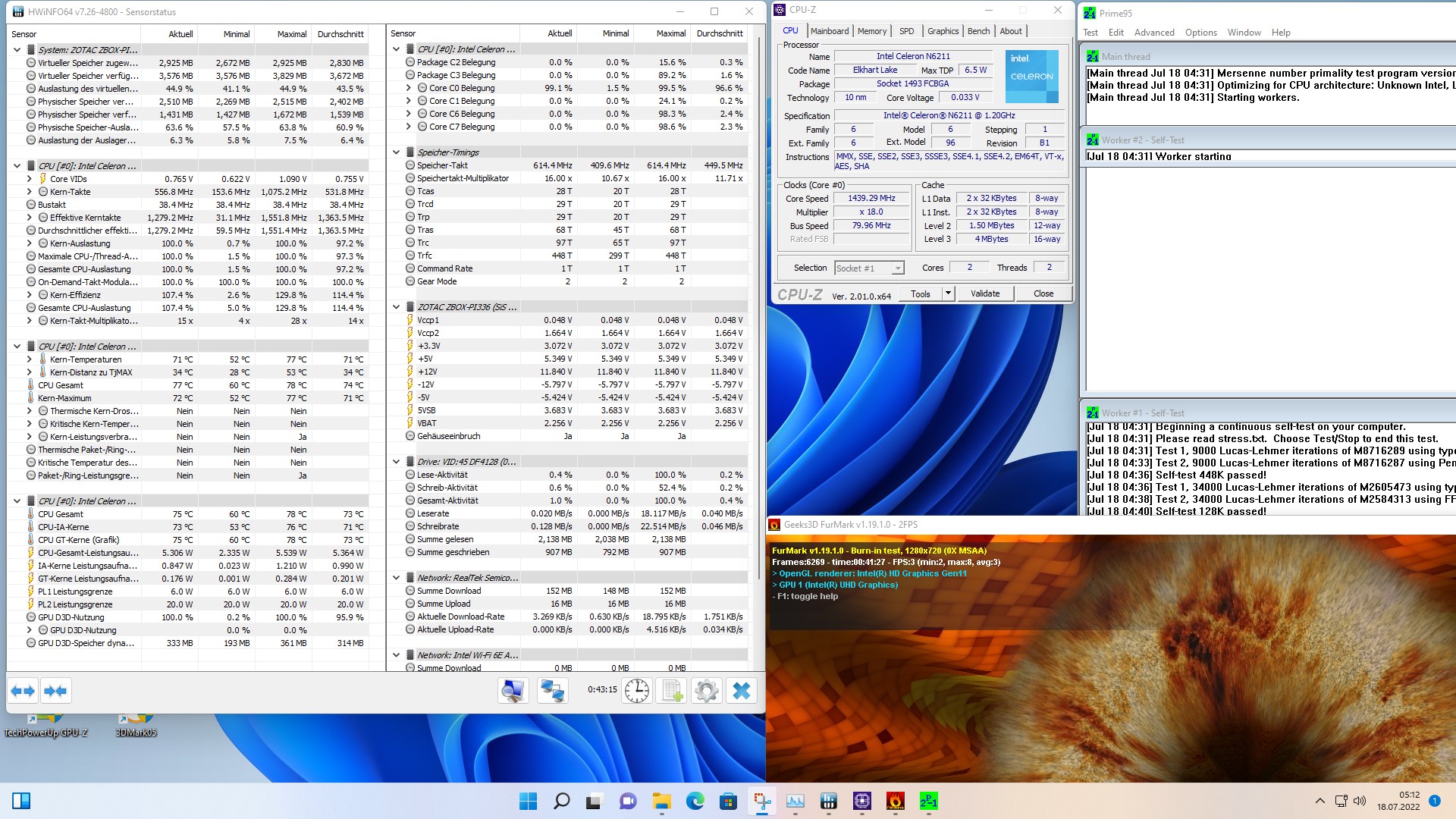The width and height of the screenshot is (1456, 819).
Task: Switch to CPU-Z Graphics tab
Action: [x=943, y=31]
